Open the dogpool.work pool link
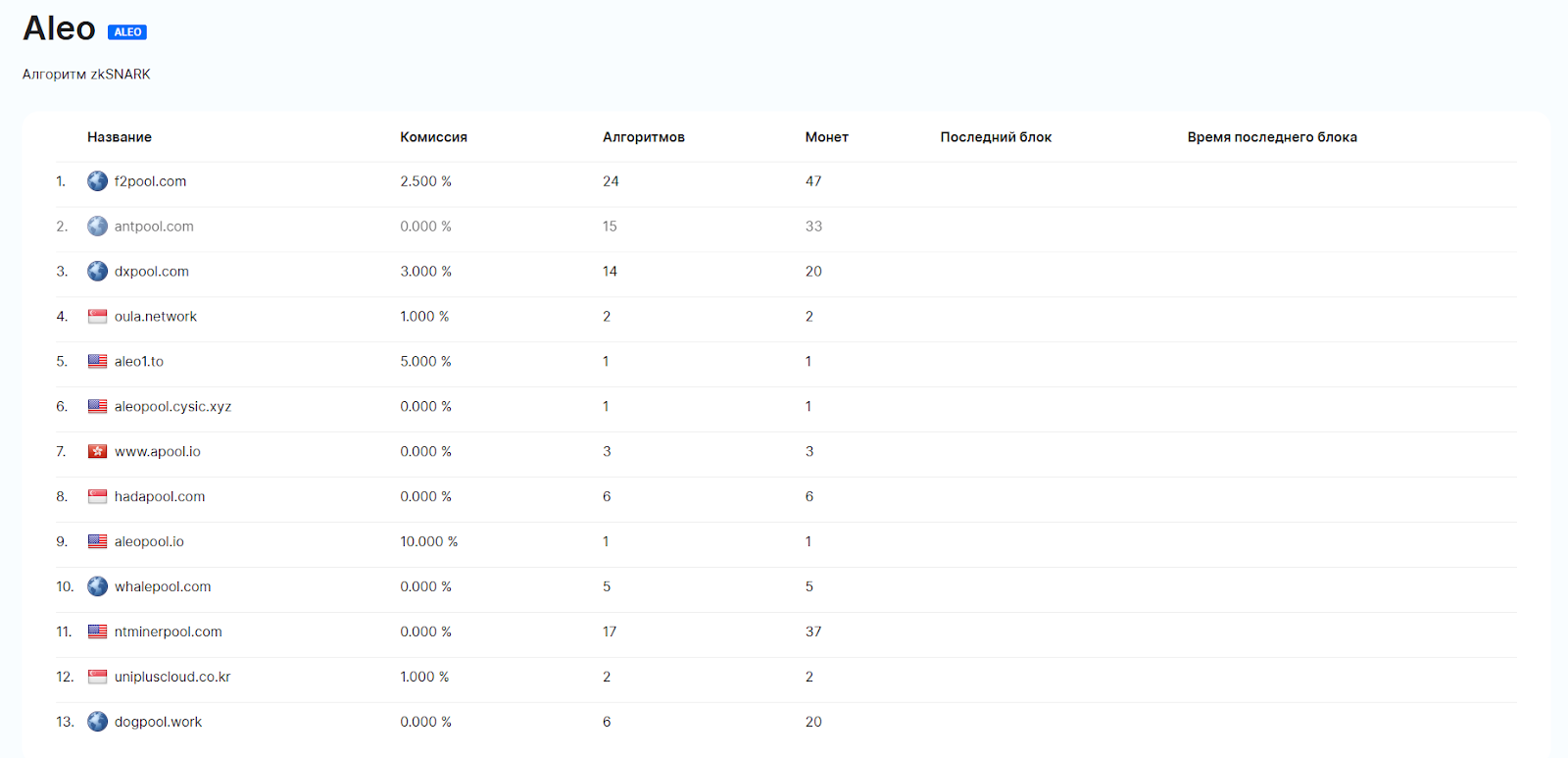This screenshot has height=758, width=1568. point(158,723)
